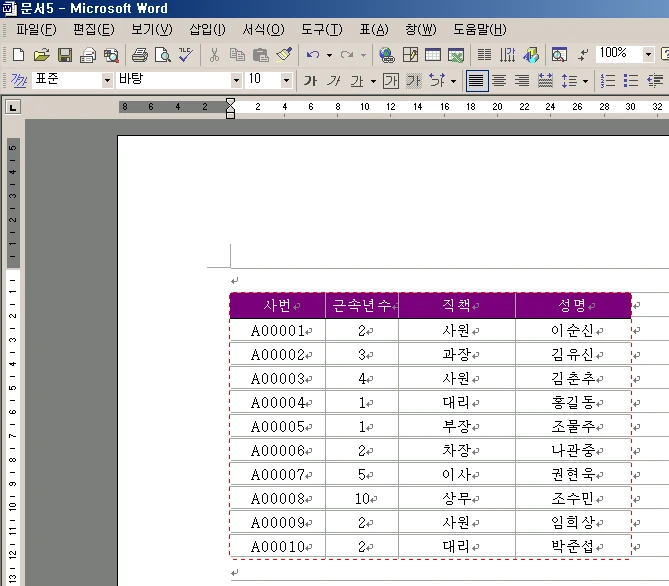This screenshot has width=669, height=586.
Task: Open the 표(A) menu
Action: point(374,29)
